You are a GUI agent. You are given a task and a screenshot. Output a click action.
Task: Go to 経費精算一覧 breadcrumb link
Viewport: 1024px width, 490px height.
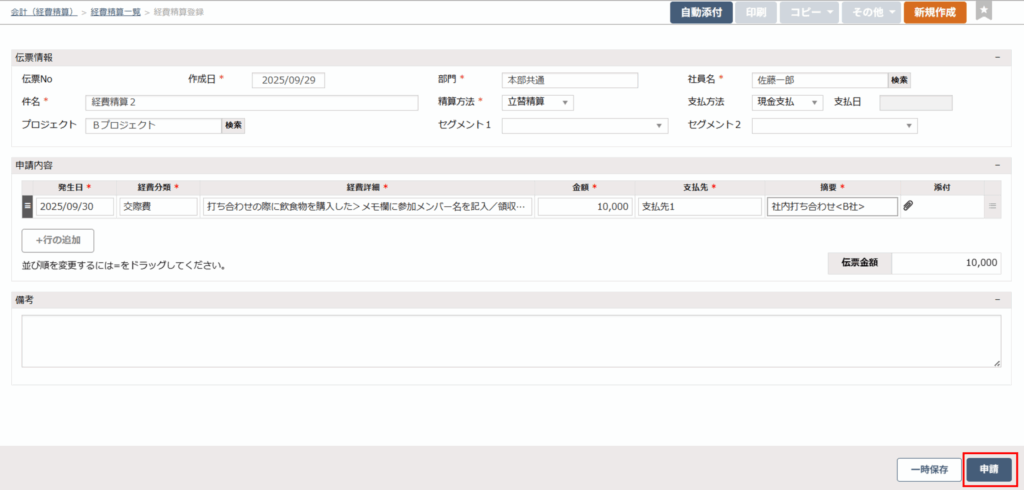click(x=115, y=11)
